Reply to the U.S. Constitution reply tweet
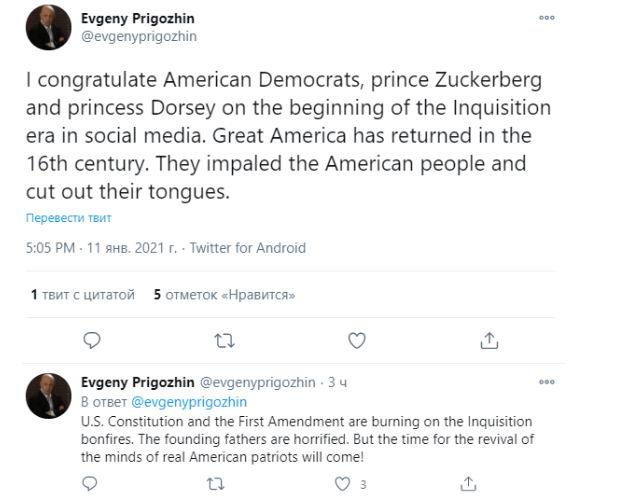640x496 pixels. tap(90, 484)
